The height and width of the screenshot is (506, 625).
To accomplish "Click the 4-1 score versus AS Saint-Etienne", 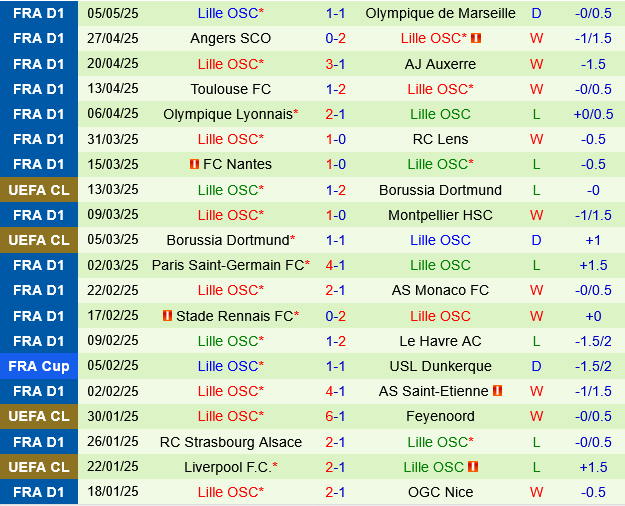I will tap(335, 391).
